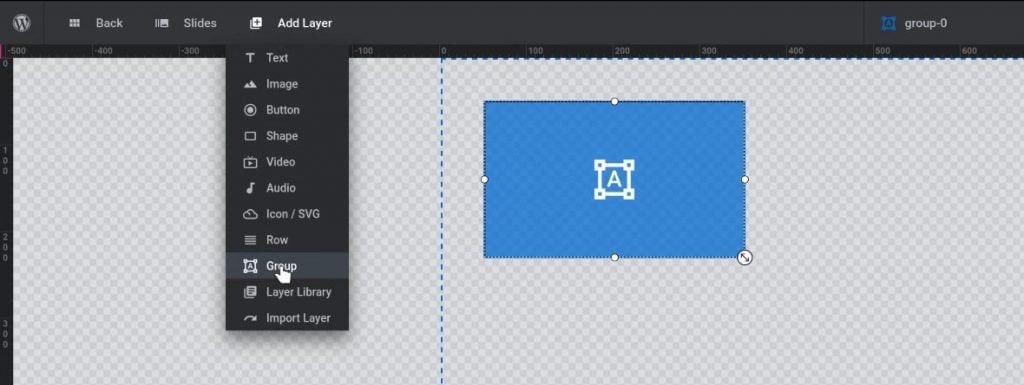Add a Shape layer from menu
The image size is (1024, 385).
pyautogui.click(x=287, y=136)
